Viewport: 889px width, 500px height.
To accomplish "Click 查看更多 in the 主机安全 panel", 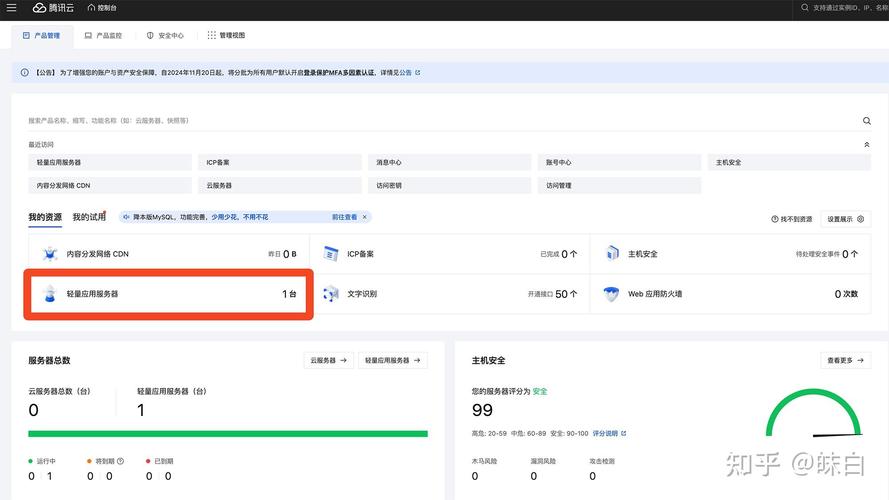I will [x=845, y=360].
